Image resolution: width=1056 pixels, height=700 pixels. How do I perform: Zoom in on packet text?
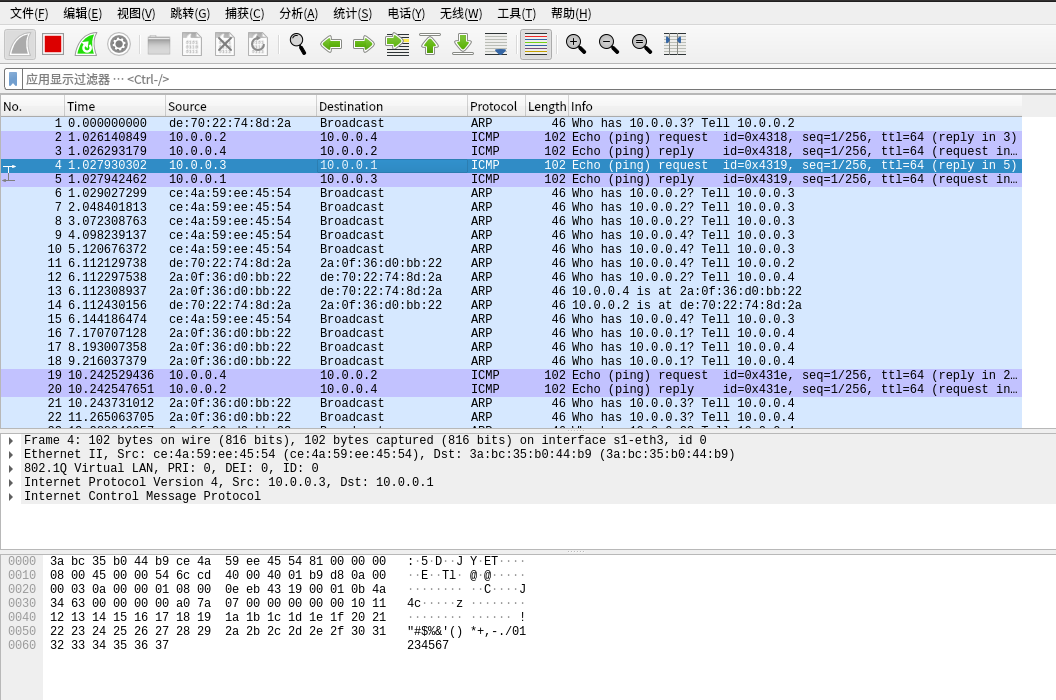pyautogui.click(x=576, y=44)
